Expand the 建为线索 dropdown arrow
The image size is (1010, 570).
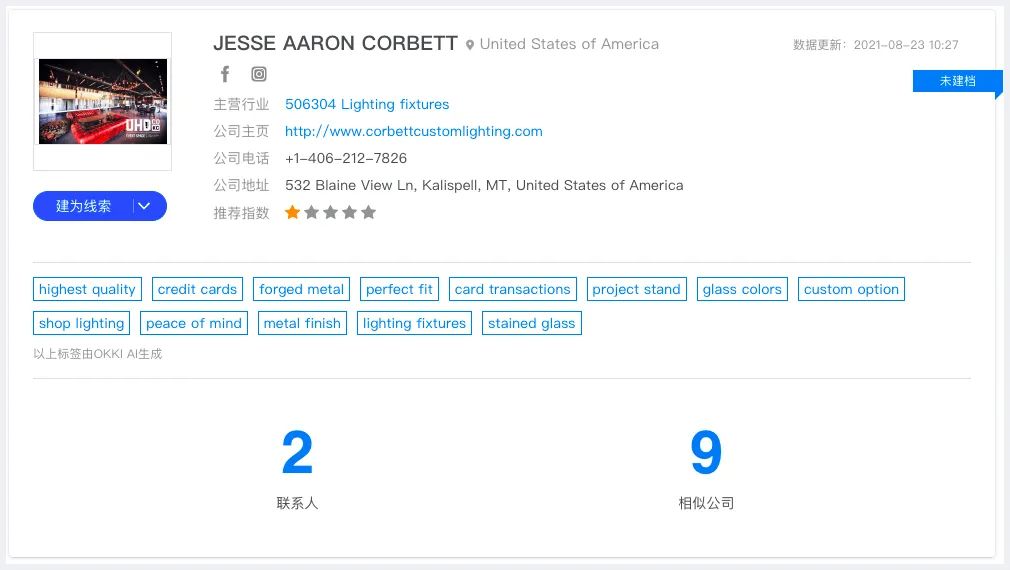point(144,206)
